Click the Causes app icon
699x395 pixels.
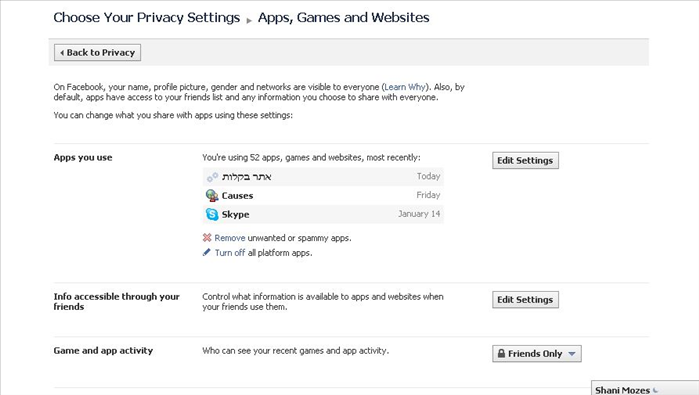tap(212, 195)
